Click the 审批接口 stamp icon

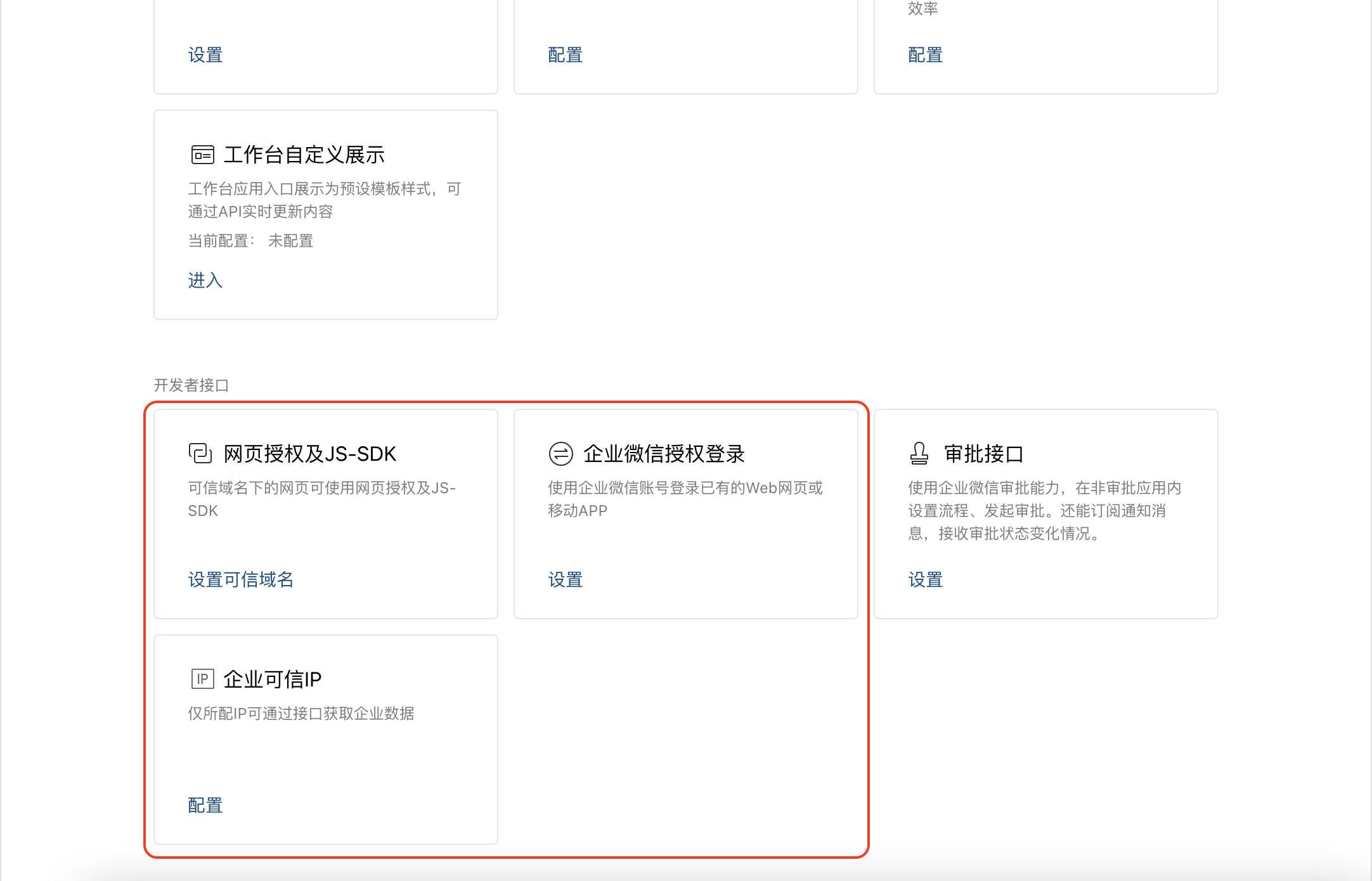pos(919,453)
